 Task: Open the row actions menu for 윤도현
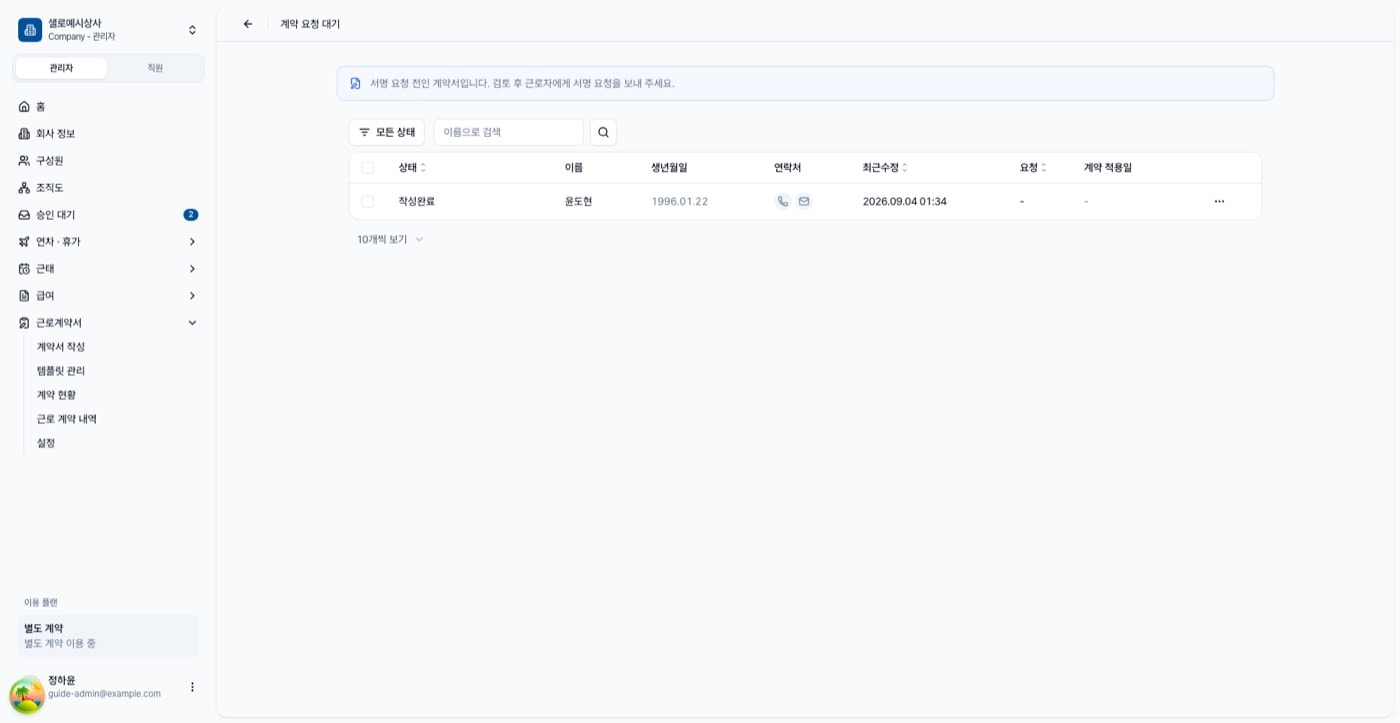[x=1219, y=201]
